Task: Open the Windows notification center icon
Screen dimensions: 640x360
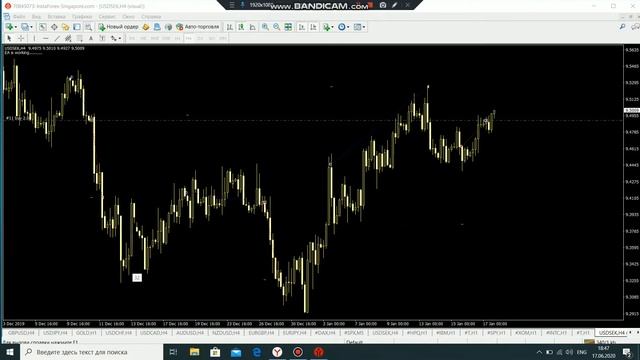Action: (627, 352)
